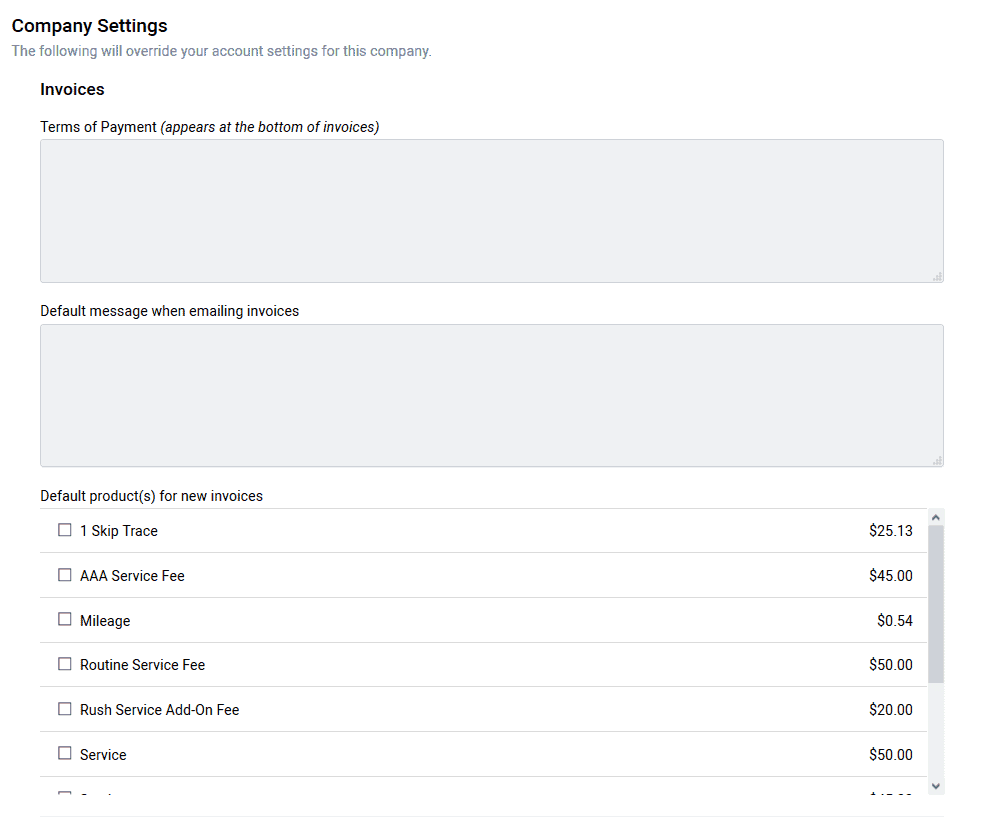The width and height of the screenshot is (994, 828).
Task: Click into the Terms of Payment text area
Action: tap(492, 211)
